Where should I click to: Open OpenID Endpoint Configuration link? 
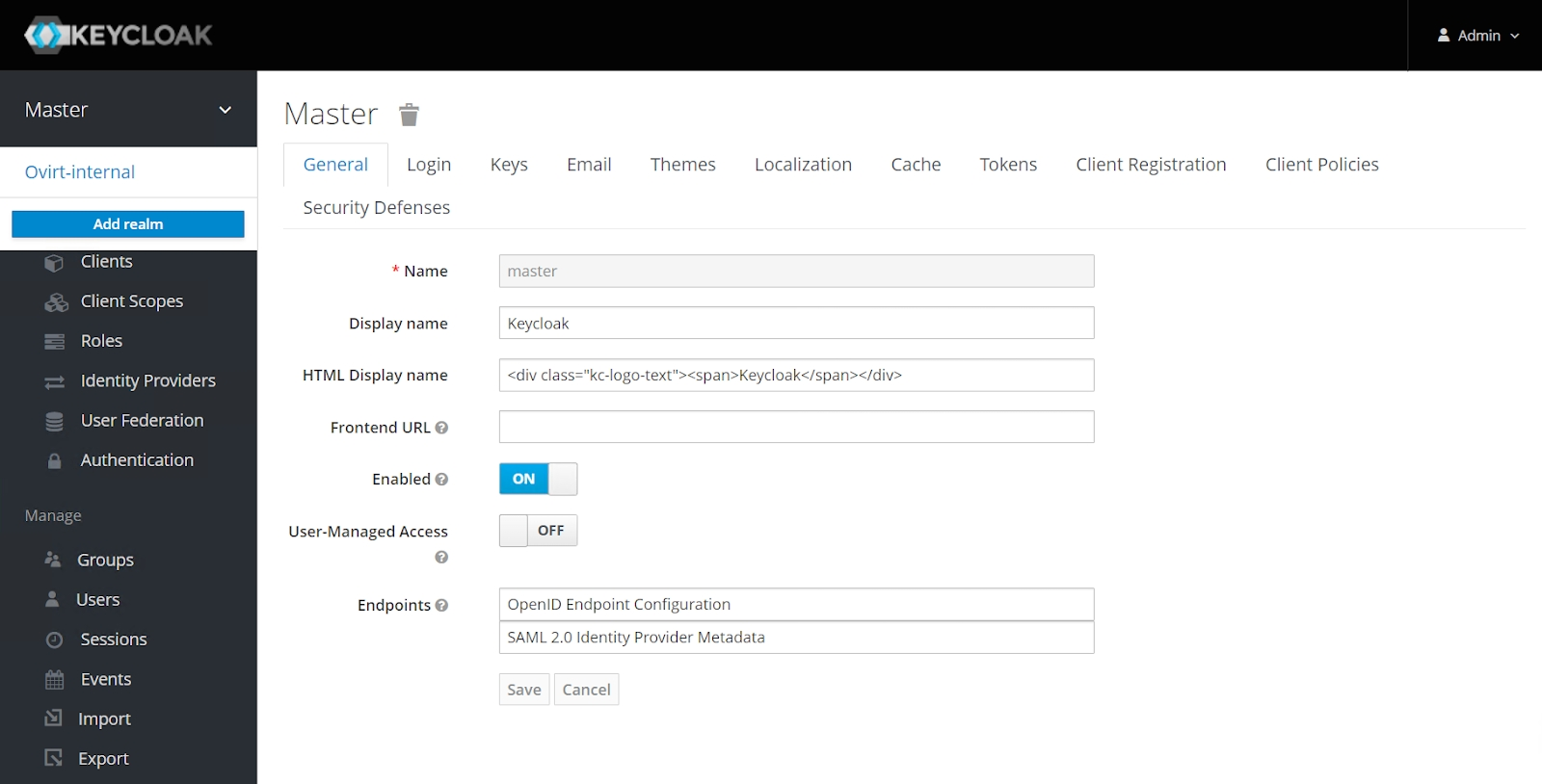click(619, 605)
